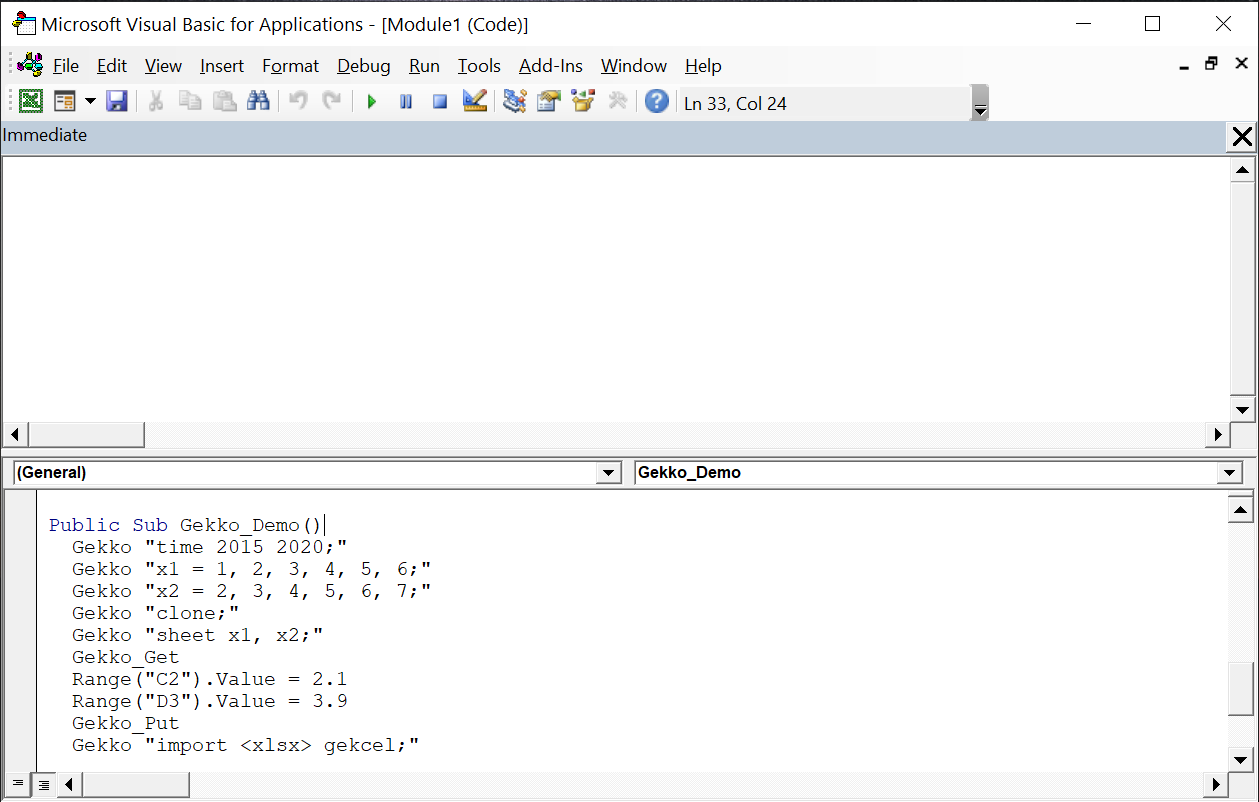The width and height of the screenshot is (1259, 802).
Task: Click the Break pause icon
Action: [x=406, y=101]
